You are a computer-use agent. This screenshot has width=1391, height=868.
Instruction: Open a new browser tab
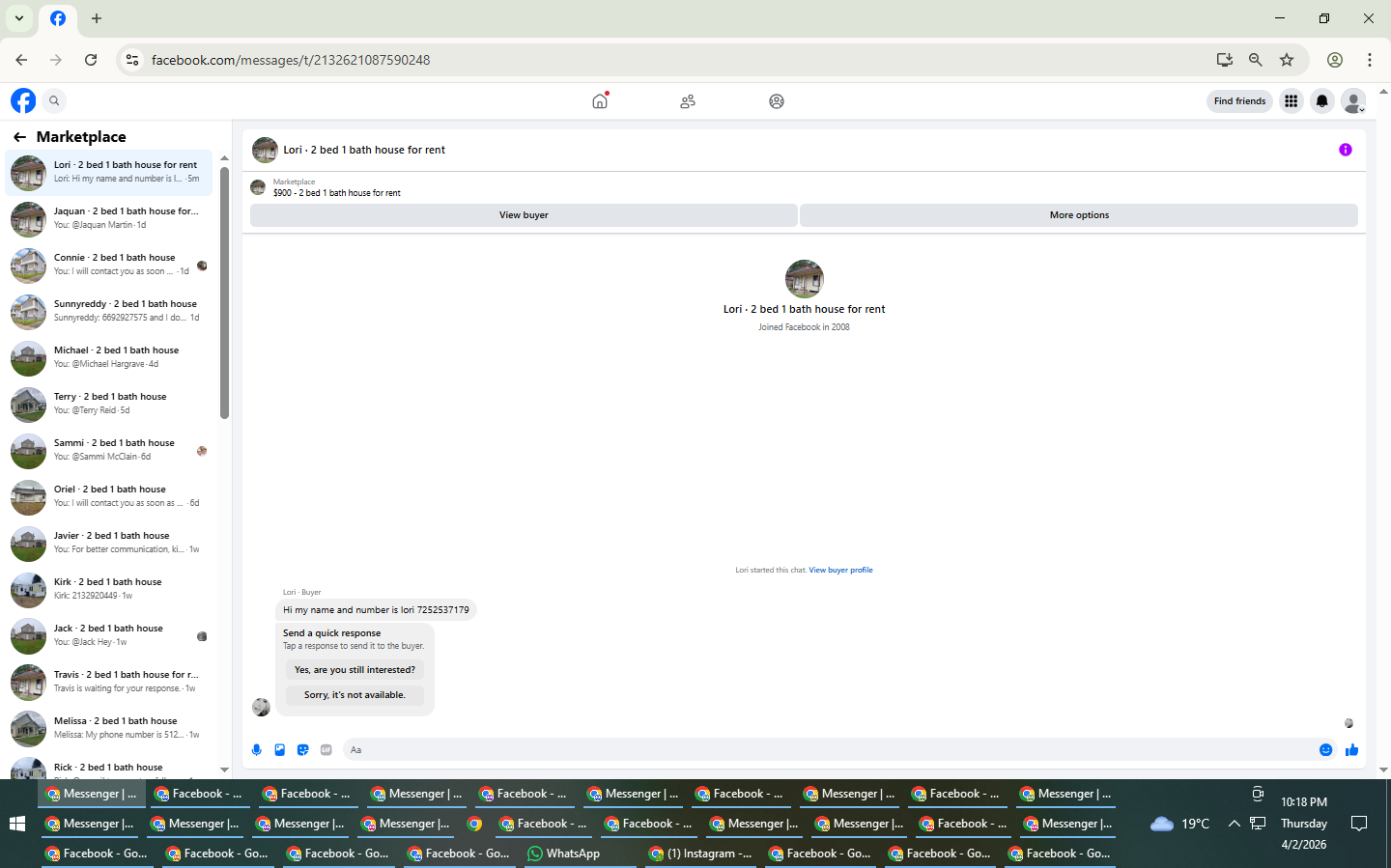tap(97, 18)
